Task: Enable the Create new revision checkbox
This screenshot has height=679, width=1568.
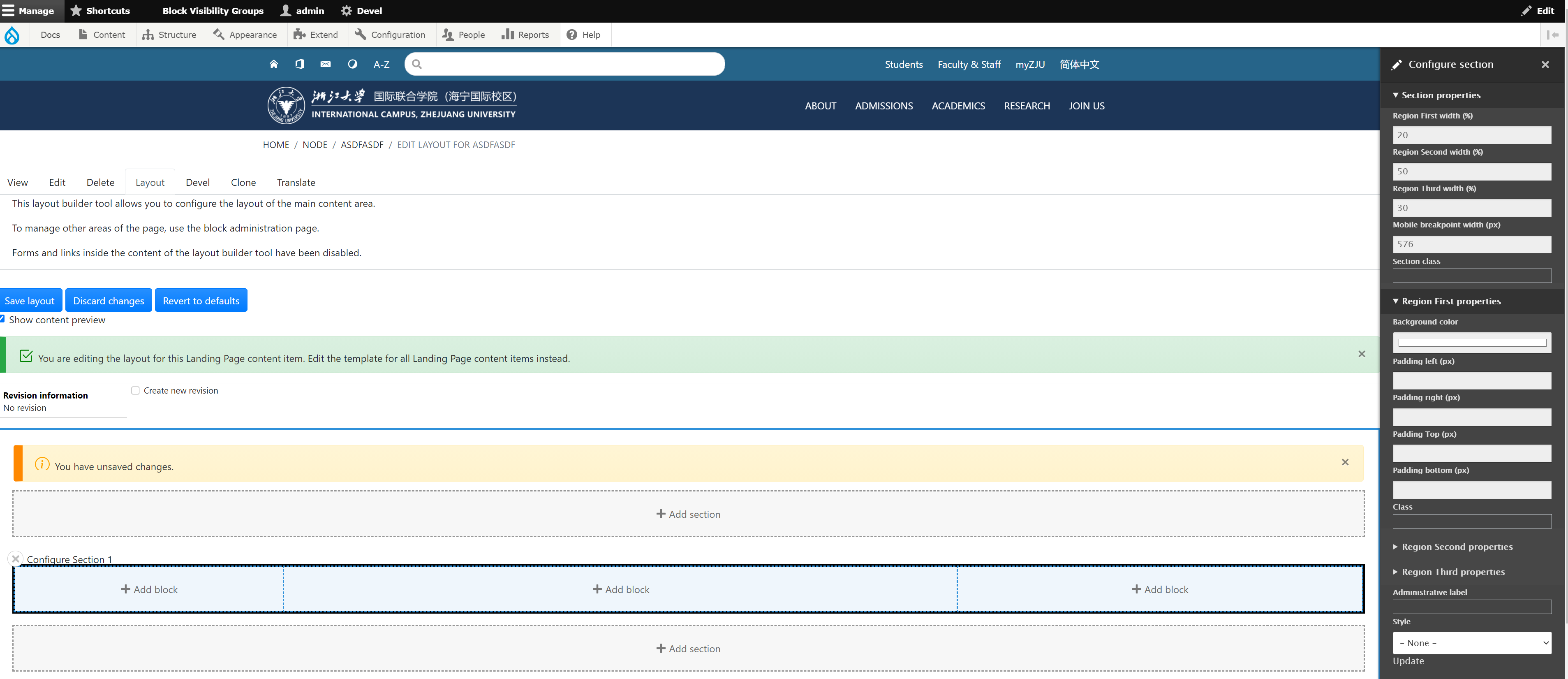Action: (136, 390)
